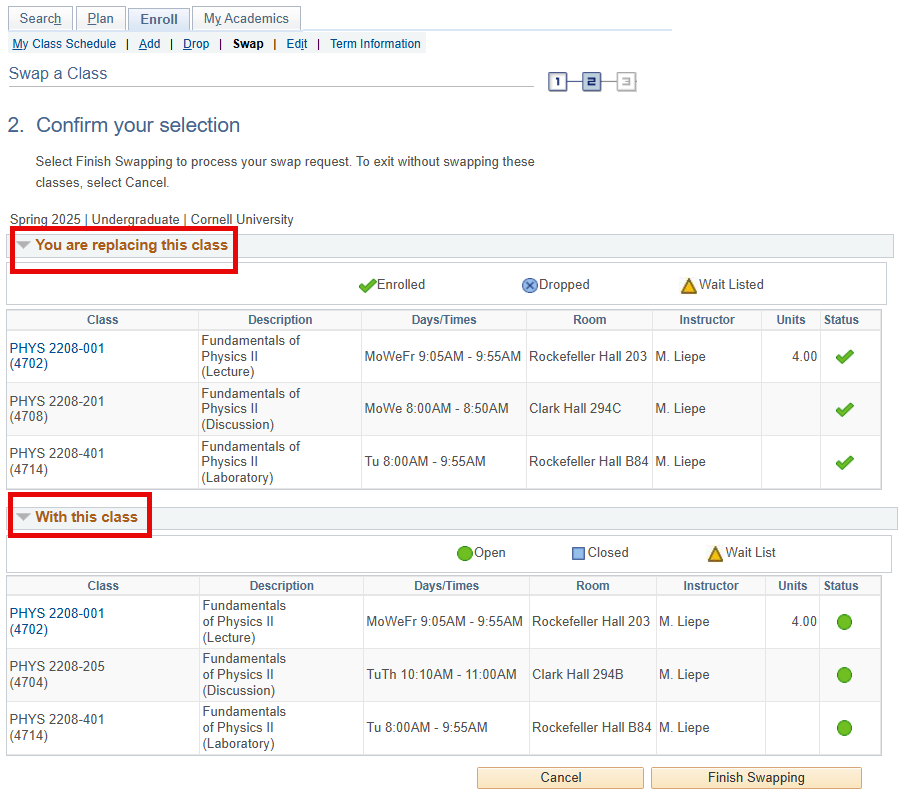The width and height of the screenshot is (905, 810).
Task: Click the Open green circle legend icon
Action: tap(464, 553)
